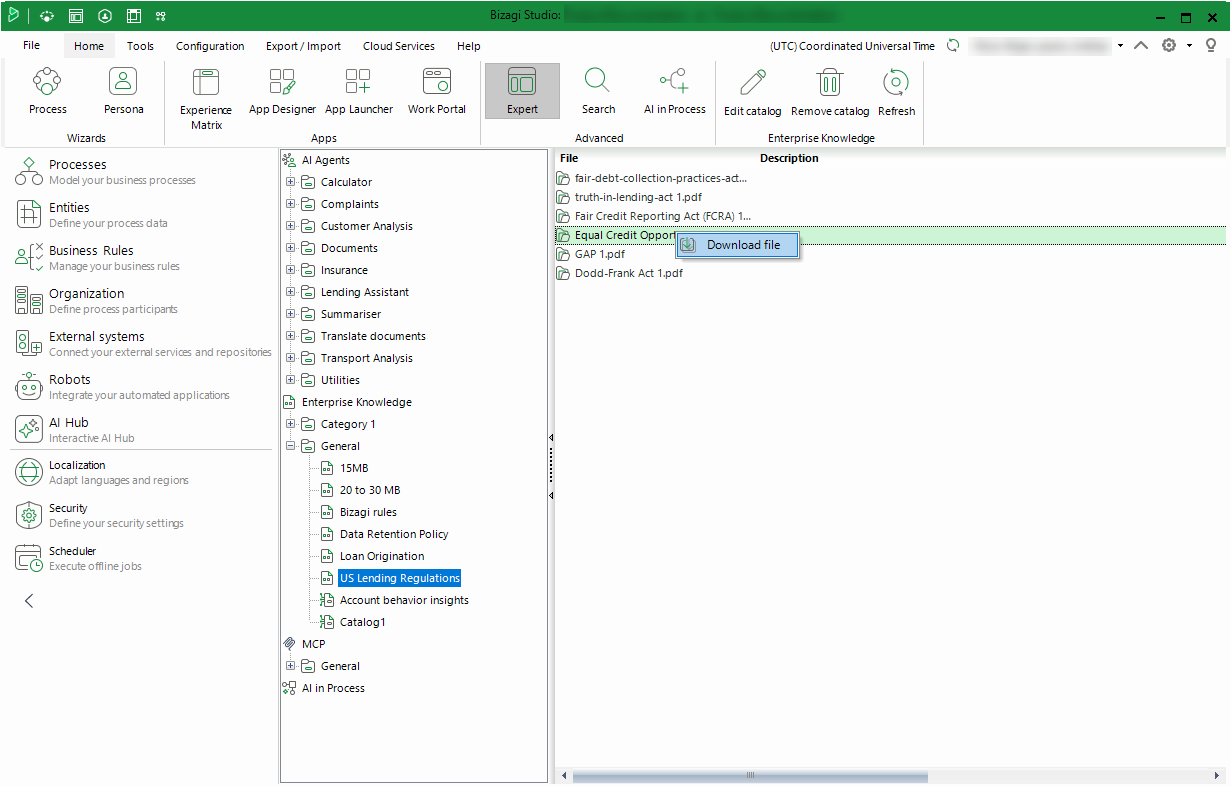Viewport: 1231px width, 786px height.
Task: Select Catalog1 tree item
Action: click(362, 622)
